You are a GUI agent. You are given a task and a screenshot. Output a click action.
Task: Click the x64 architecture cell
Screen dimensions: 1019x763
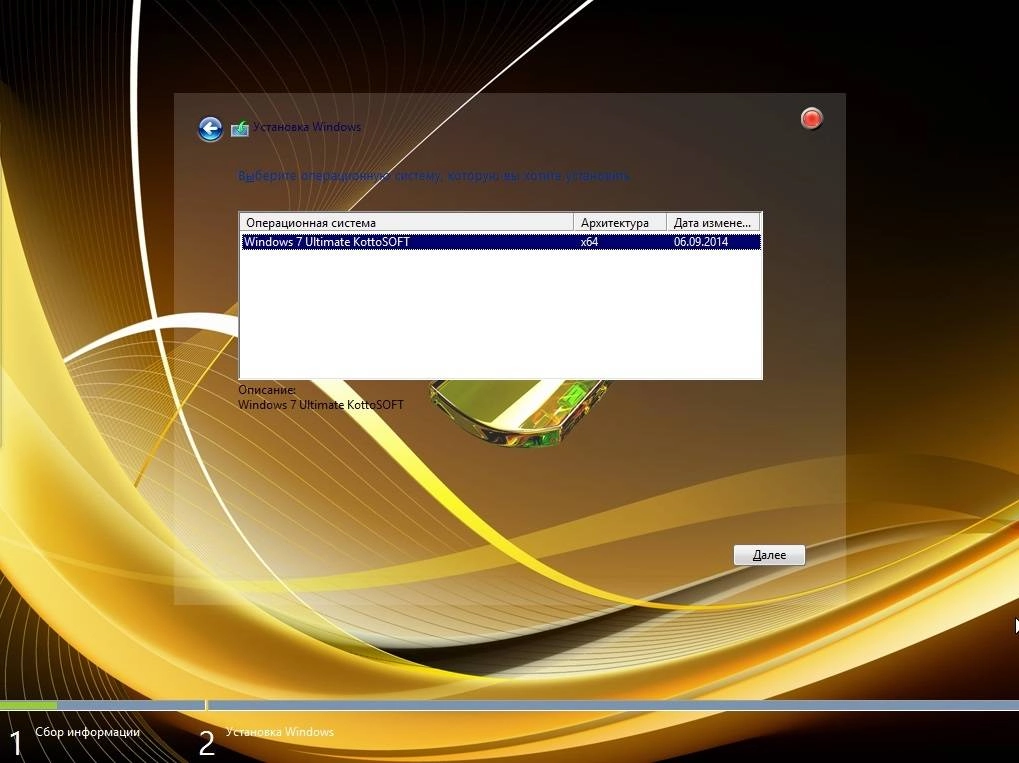589,242
